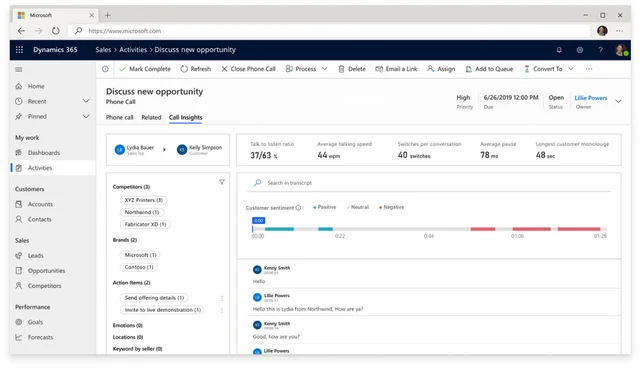640x368 pixels.
Task: Select Call Insights tab
Action: pyautogui.click(x=186, y=117)
